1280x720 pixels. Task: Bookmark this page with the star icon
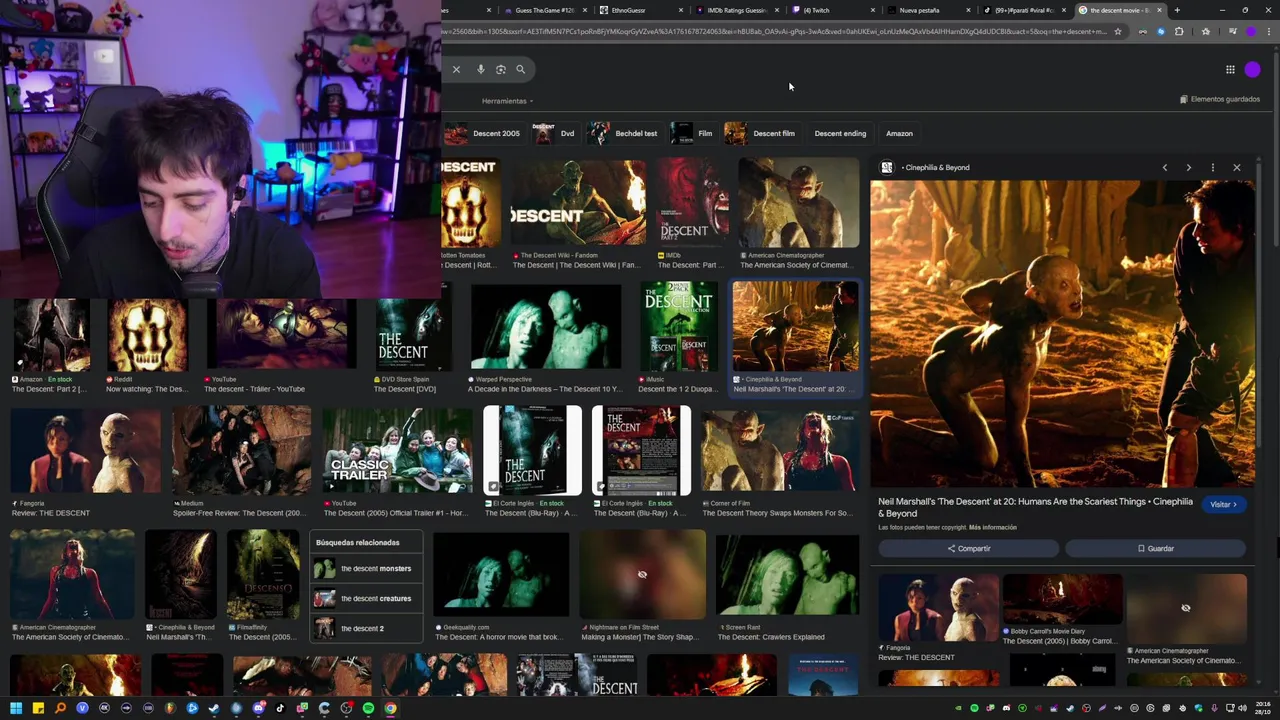click(x=1118, y=31)
